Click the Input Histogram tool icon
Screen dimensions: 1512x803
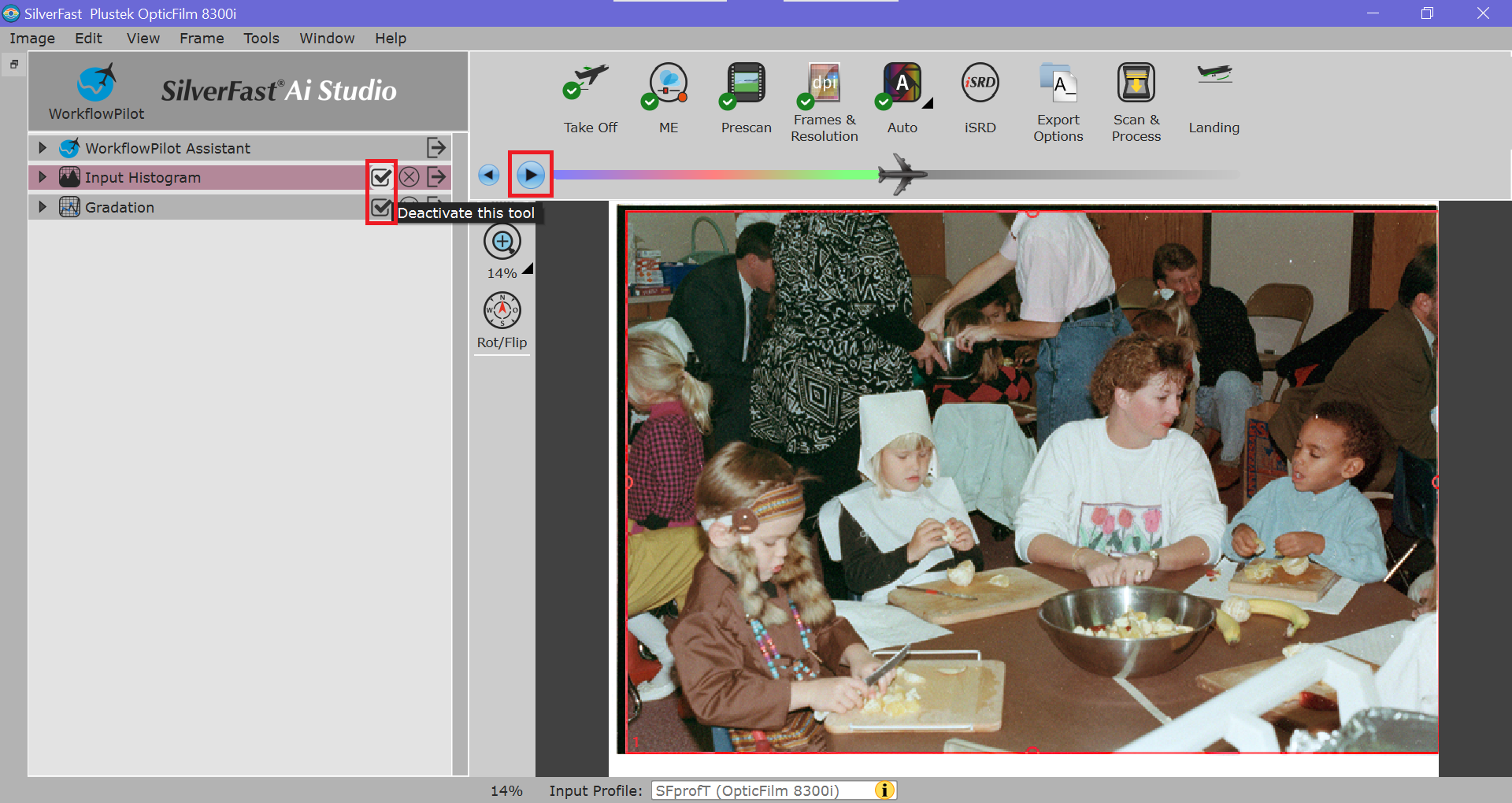tap(69, 177)
